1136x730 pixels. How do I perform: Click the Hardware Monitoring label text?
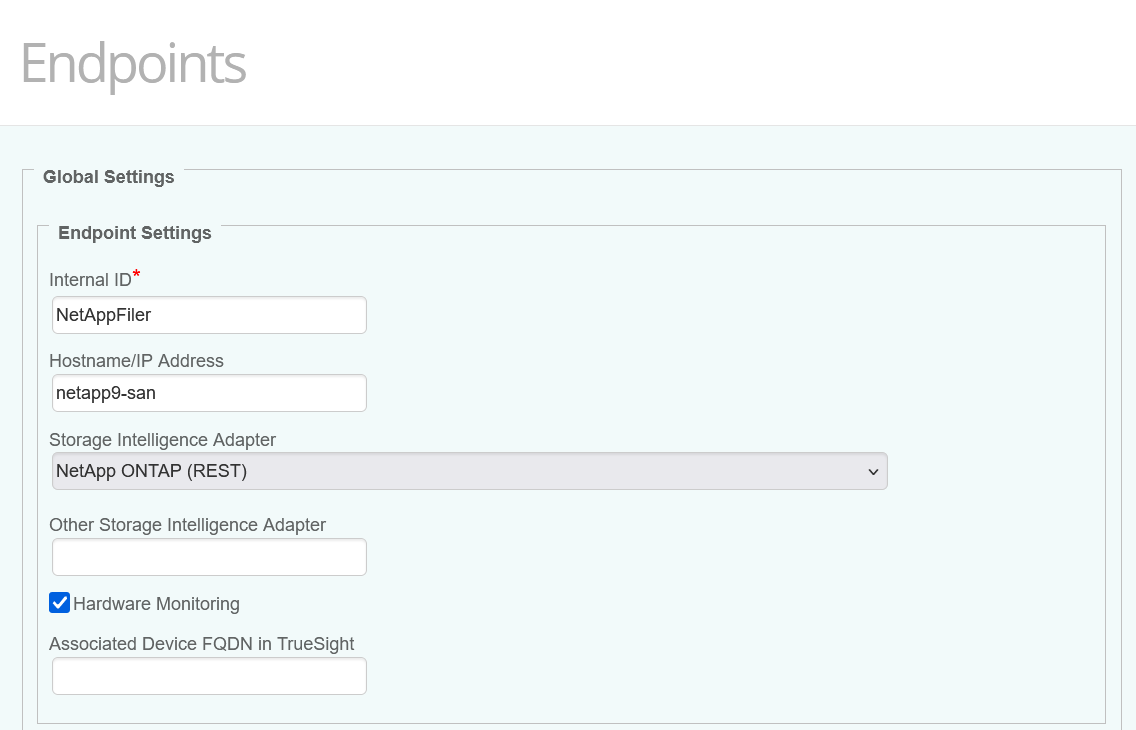click(155, 603)
